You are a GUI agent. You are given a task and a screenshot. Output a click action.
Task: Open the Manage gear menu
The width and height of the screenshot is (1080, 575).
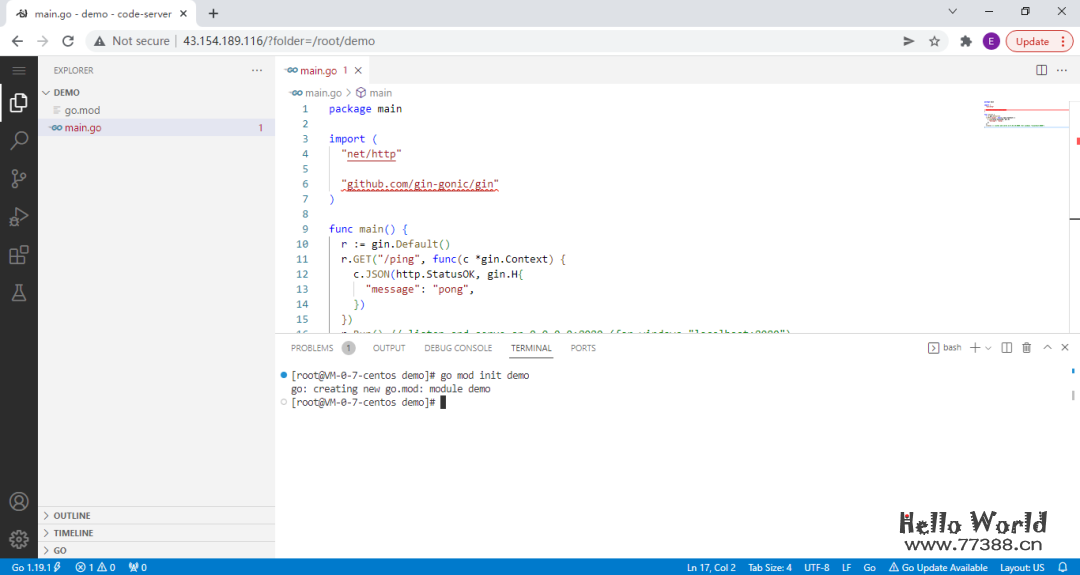pyautogui.click(x=19, y=539)
